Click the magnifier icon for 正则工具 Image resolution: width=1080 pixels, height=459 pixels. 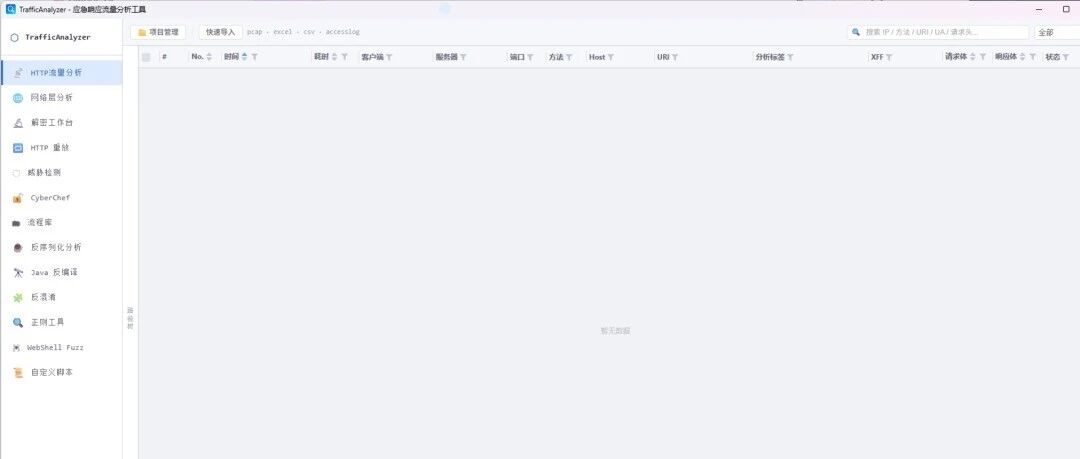pos(18,323)
